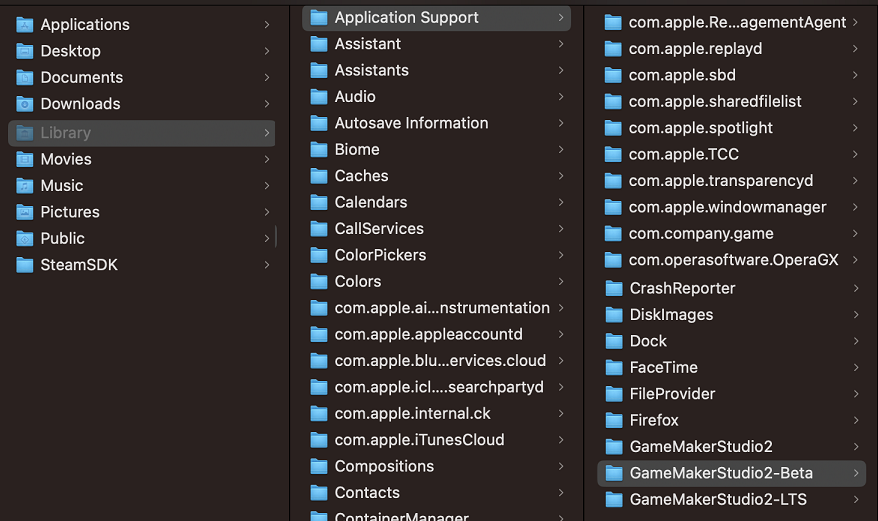Expand the FileProvider folder chevron

[x=856, y=393]
